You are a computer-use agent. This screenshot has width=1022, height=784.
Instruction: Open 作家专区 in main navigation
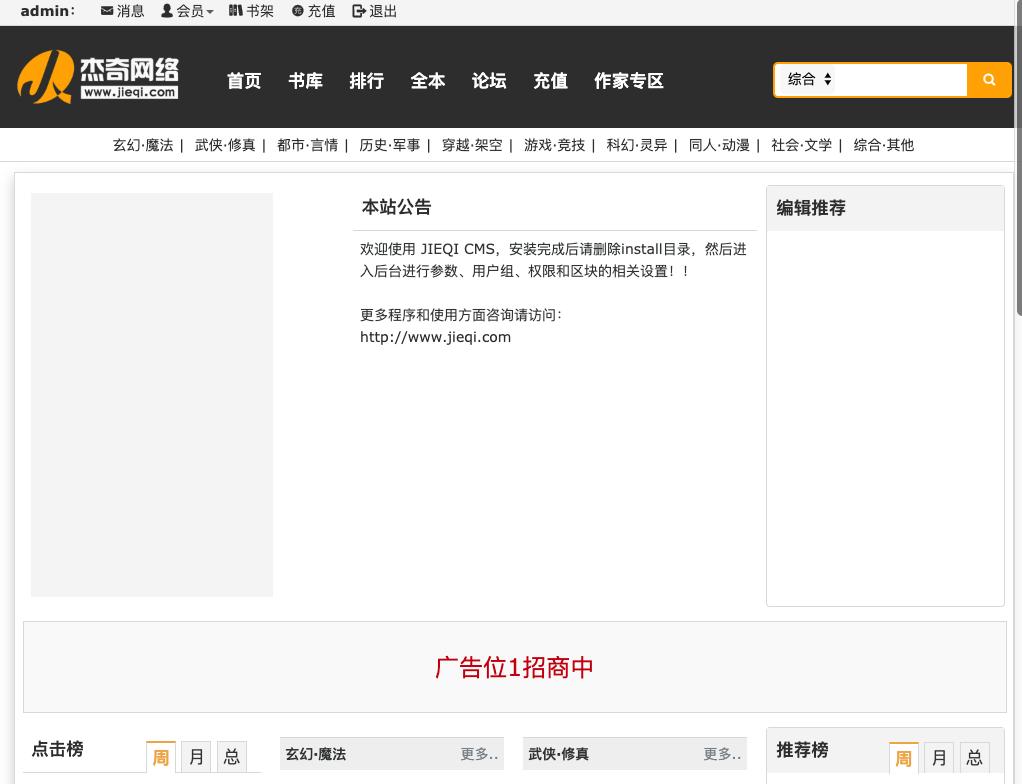click(x=629, y=81)
